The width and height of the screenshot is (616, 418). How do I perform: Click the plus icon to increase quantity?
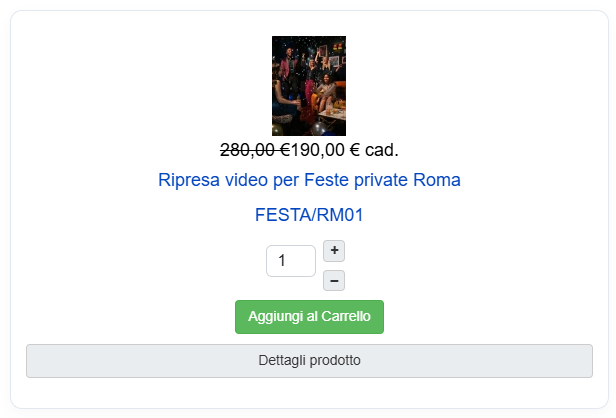click(x=334, y=251)
